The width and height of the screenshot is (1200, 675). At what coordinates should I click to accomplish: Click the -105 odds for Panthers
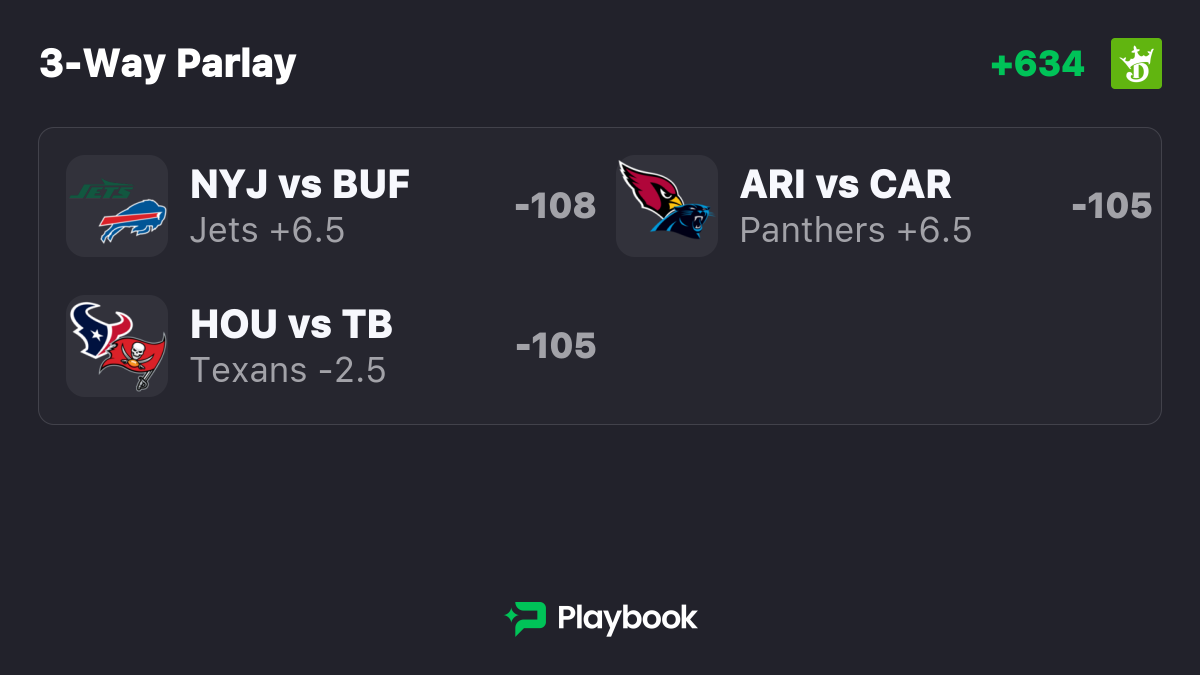(x=1112, y=206)
